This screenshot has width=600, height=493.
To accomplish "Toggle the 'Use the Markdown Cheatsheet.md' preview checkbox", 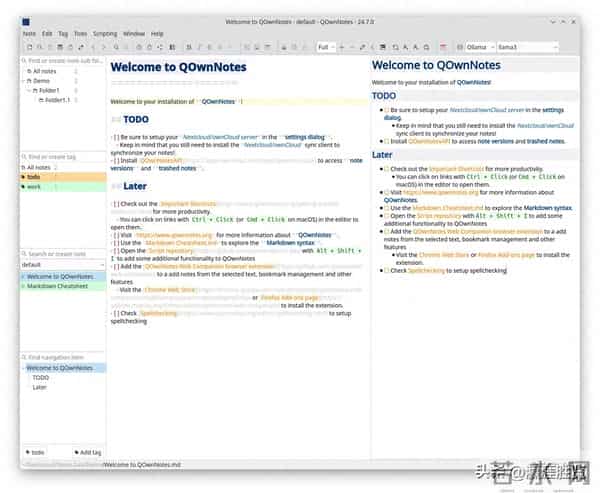I will tap(387, 207).
